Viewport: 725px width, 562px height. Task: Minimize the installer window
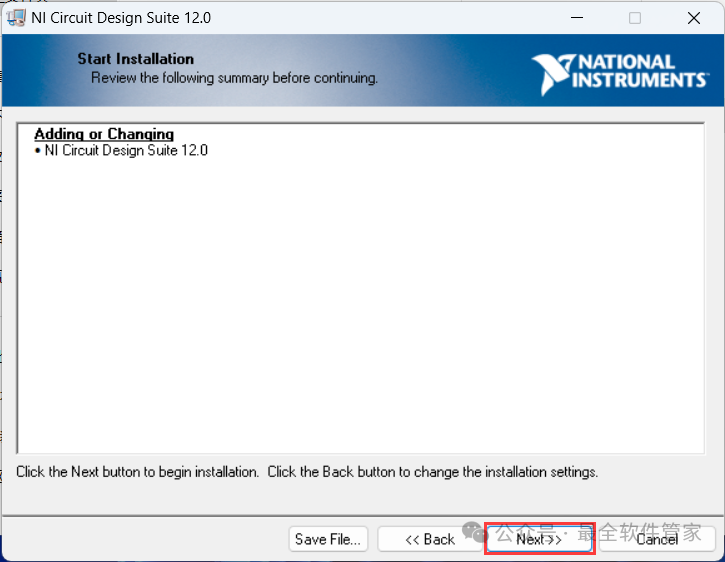point(576,18)
